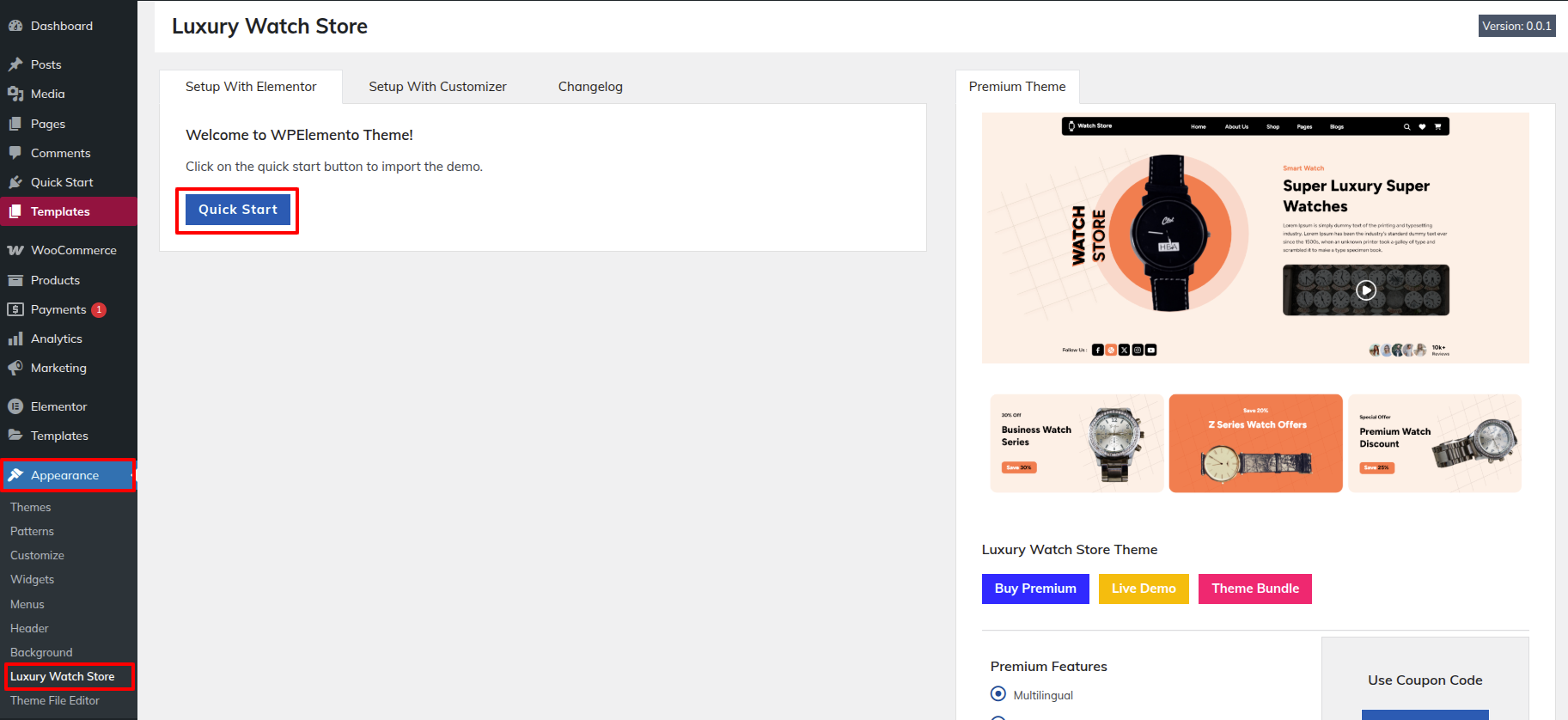Click the Pages icon in sidebar

(x=15, y=124)
